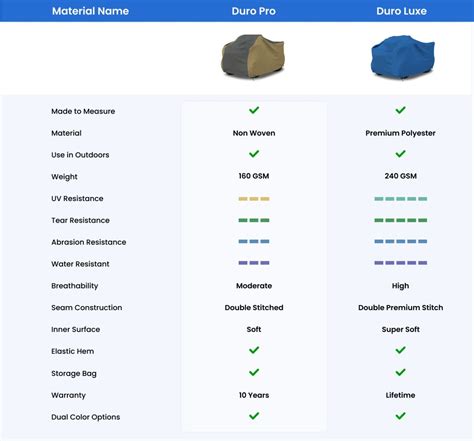Click the 'Made to Measure' row label
This screenshot has width=474, height=441.
click(x=83, y=111)
